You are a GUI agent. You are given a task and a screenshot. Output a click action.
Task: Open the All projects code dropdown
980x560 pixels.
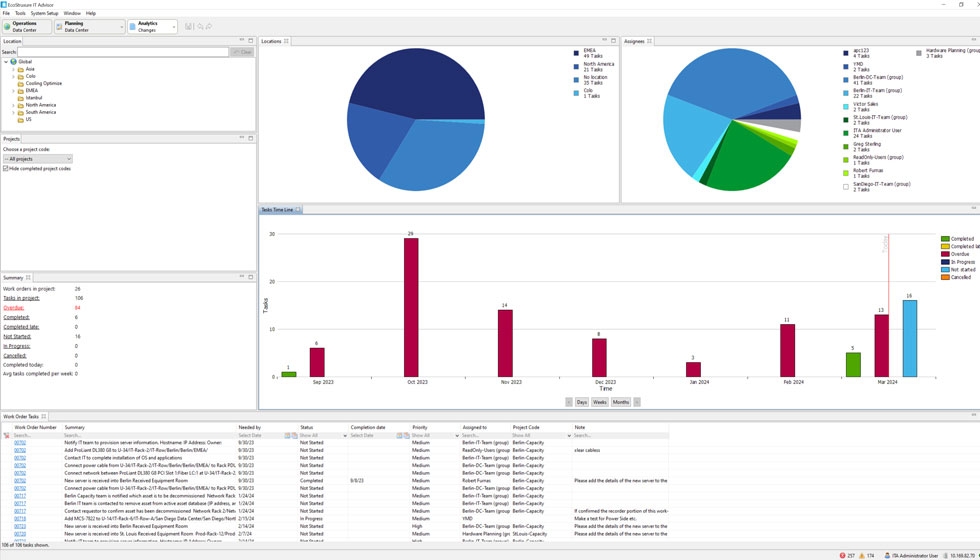[x=38, y=159]
